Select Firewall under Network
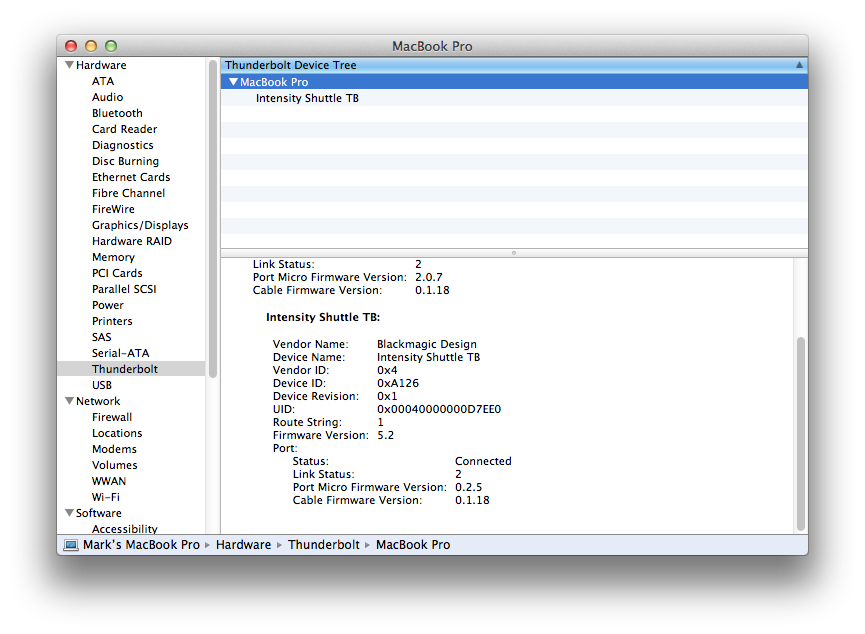Screen dimensions: 865x634 (112, 417)
